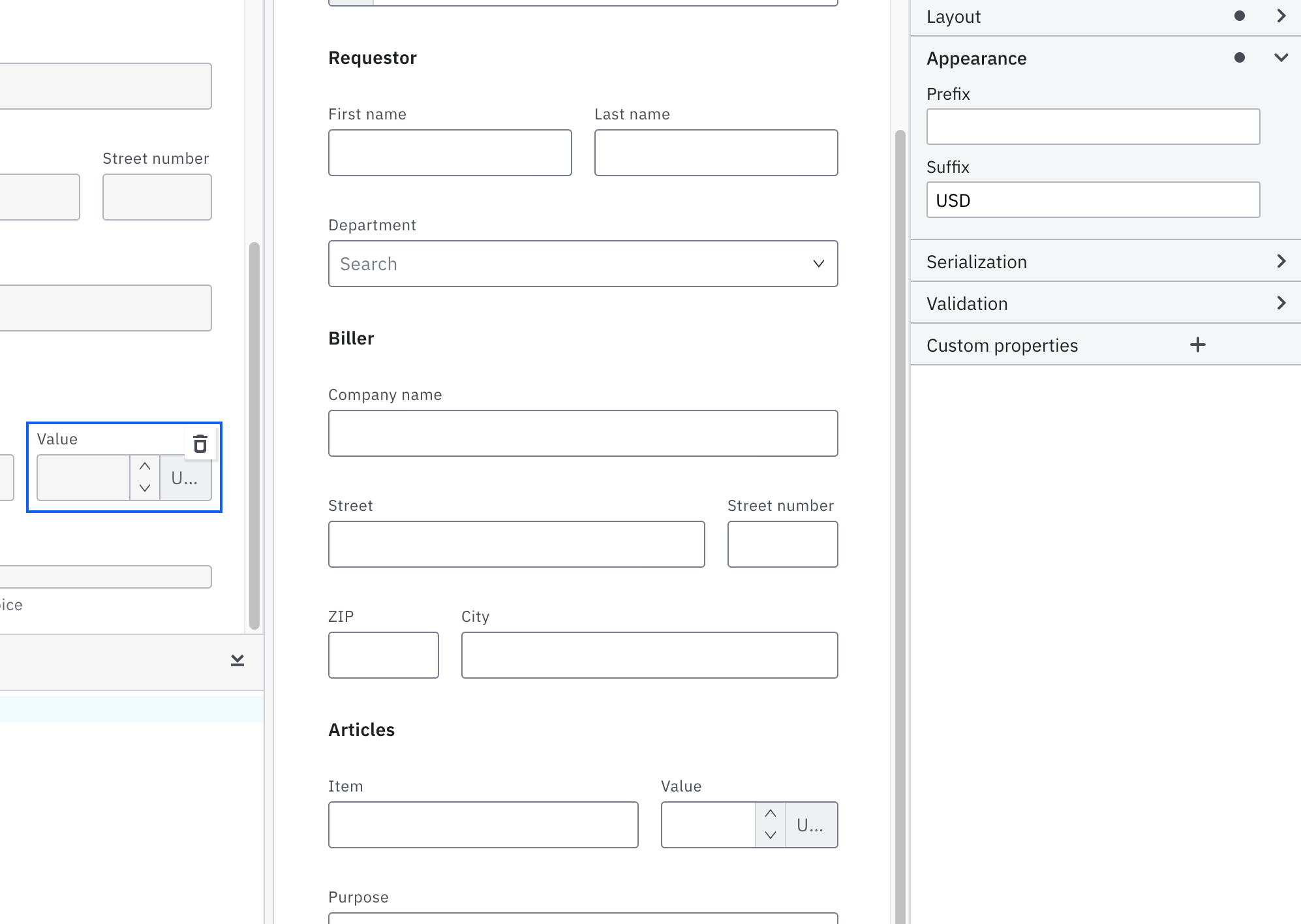Open the Validation panel row
The height and width of the screenshot is (924, 1301).
1103,303
